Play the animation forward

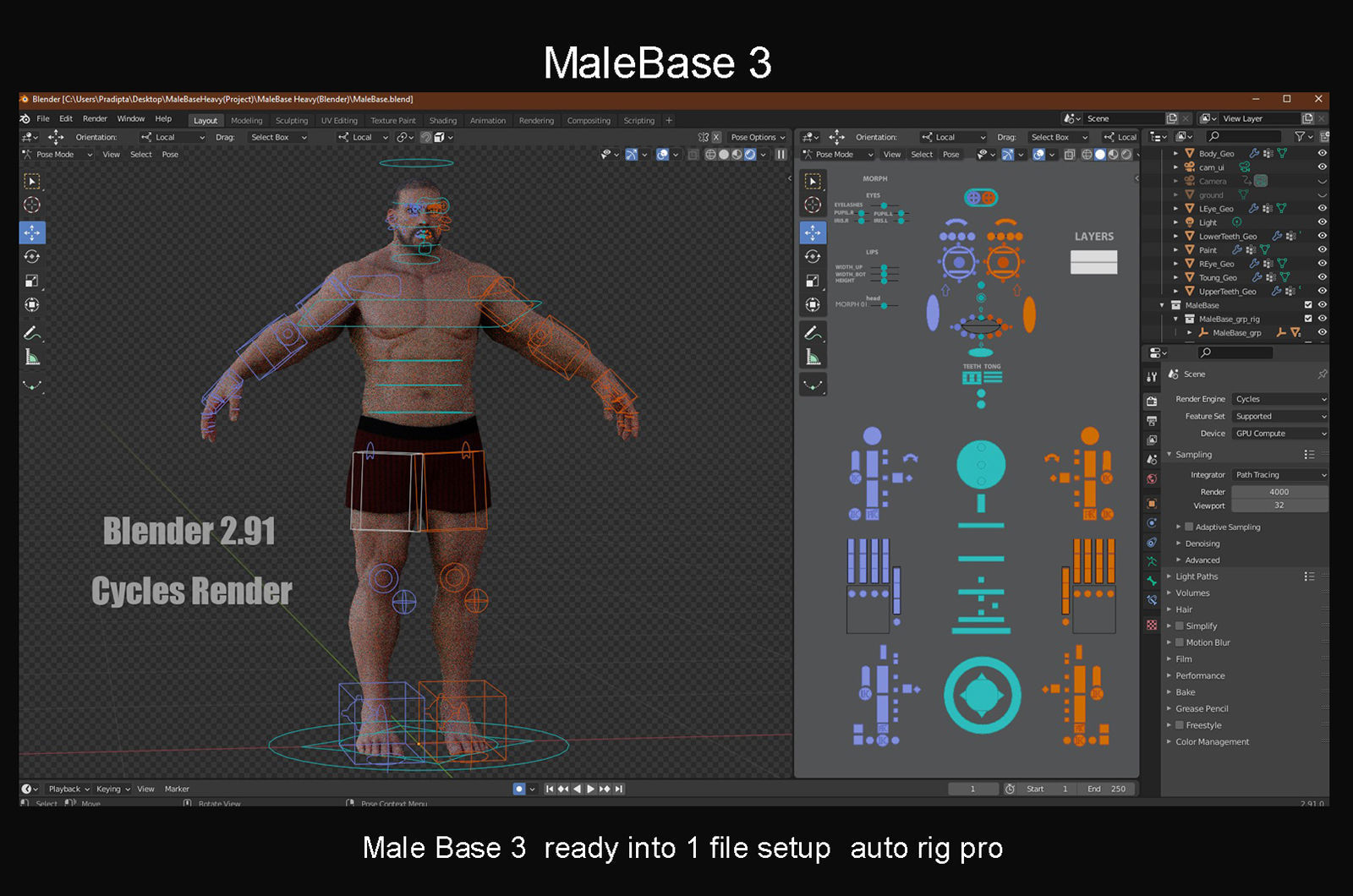pos(591,789)
